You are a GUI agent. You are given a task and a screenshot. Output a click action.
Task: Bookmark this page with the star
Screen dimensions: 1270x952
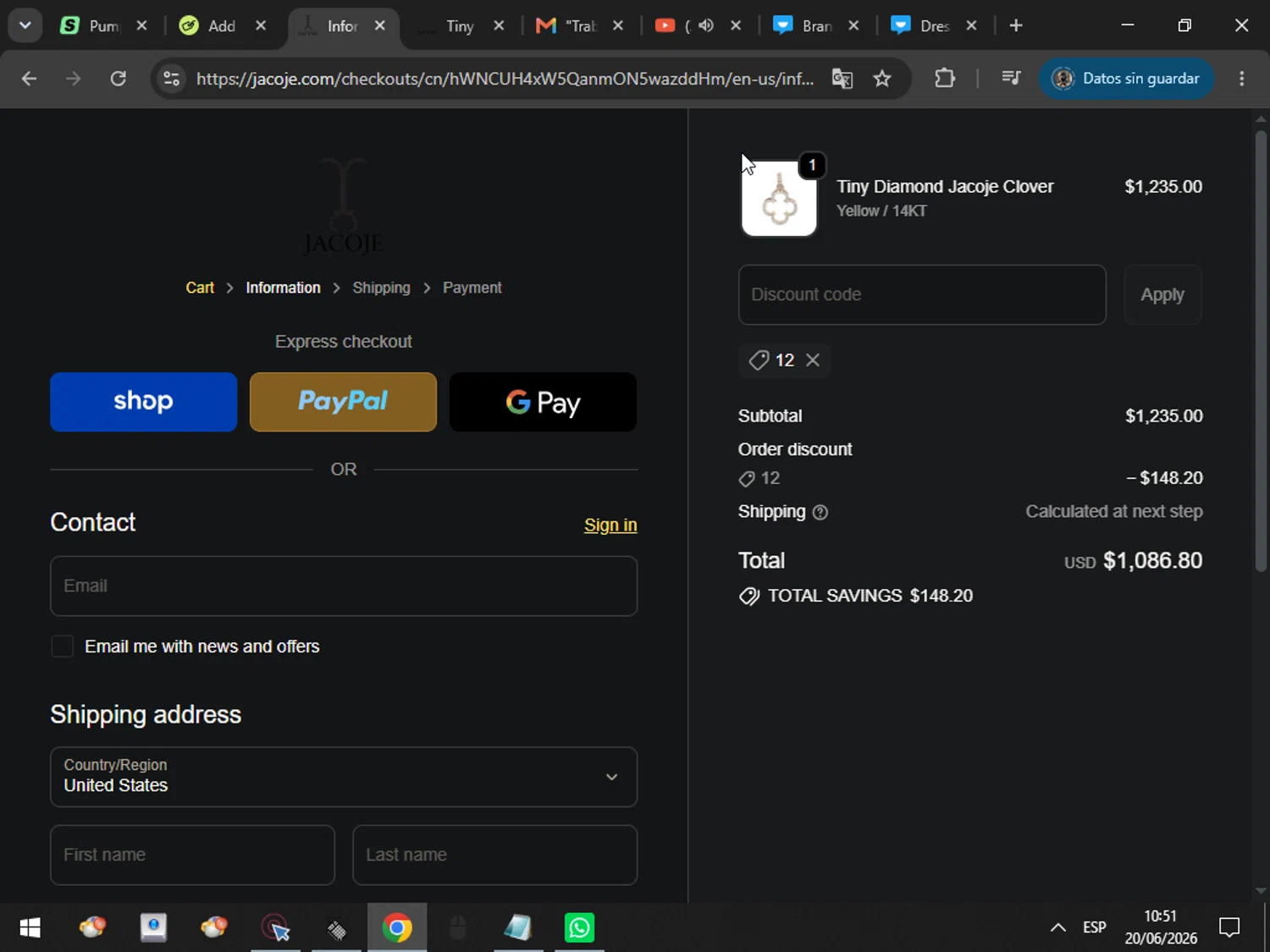[882, 79]
